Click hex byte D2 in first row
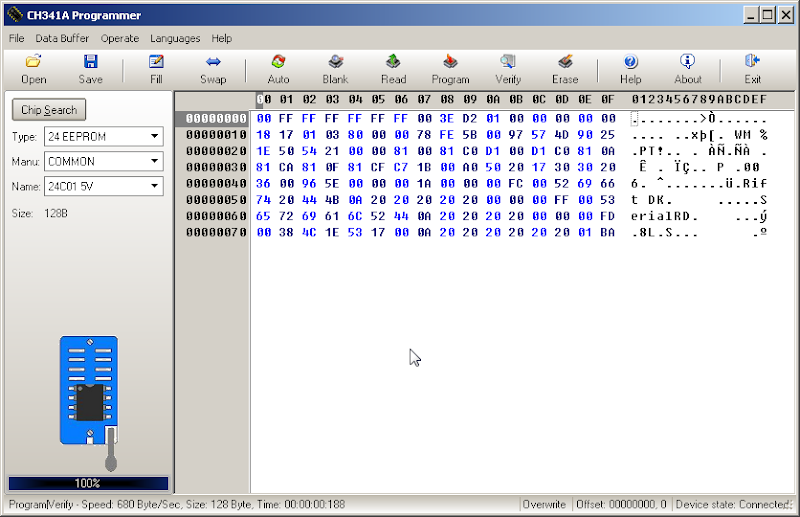The image size is (800, 517). [x=470, y=118]
